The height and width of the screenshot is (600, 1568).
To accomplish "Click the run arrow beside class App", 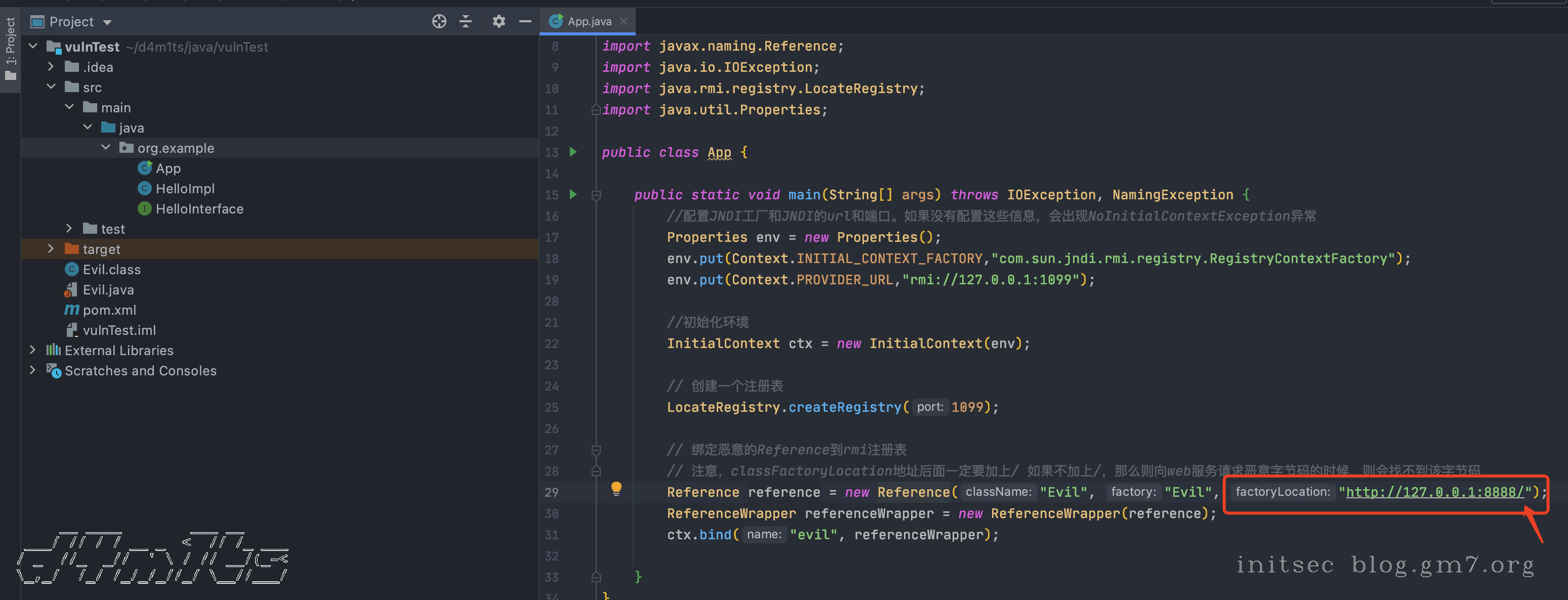I will point(573,152).
